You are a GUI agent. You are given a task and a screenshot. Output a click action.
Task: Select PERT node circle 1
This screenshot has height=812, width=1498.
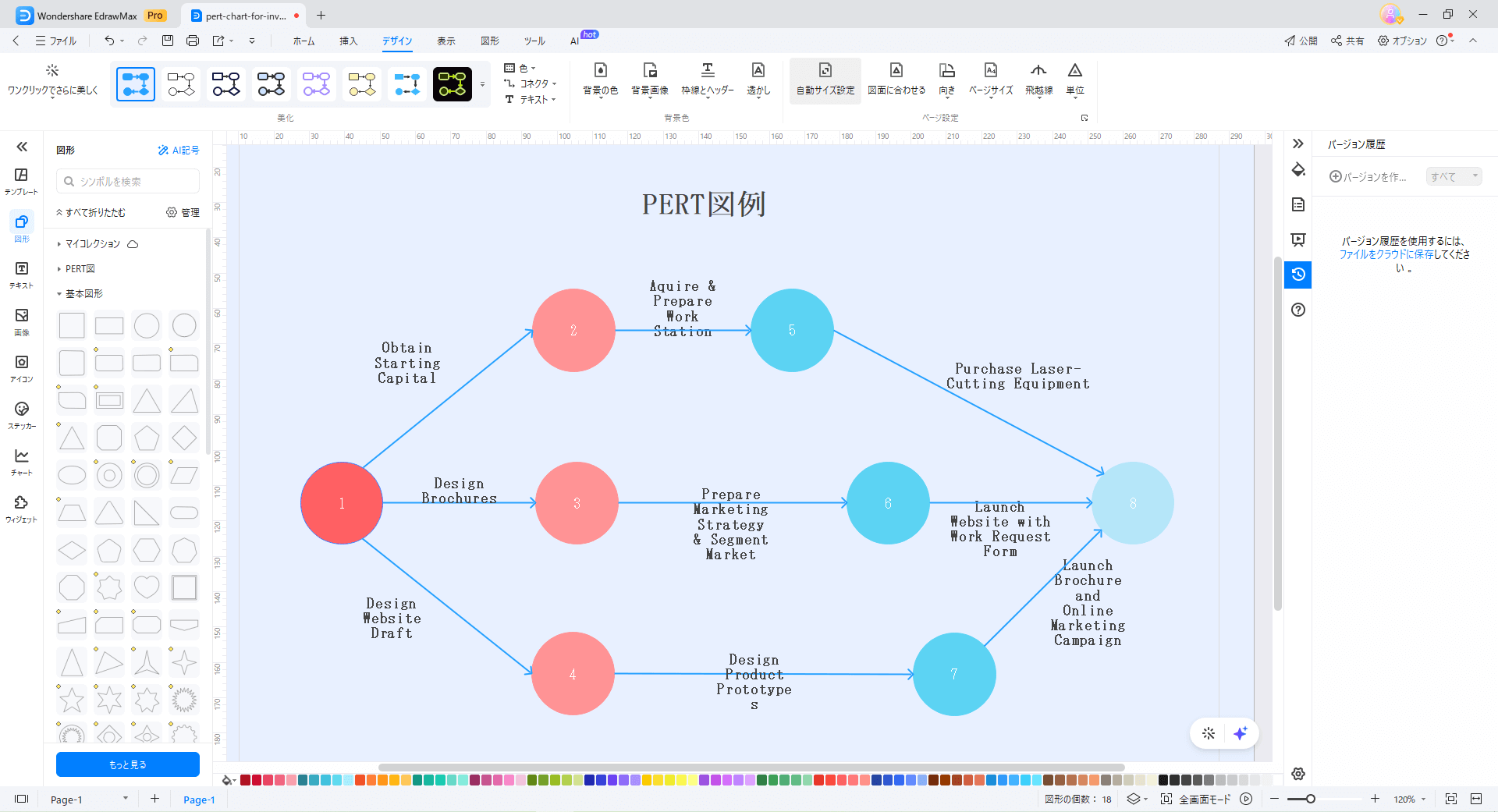pos(342,503)
